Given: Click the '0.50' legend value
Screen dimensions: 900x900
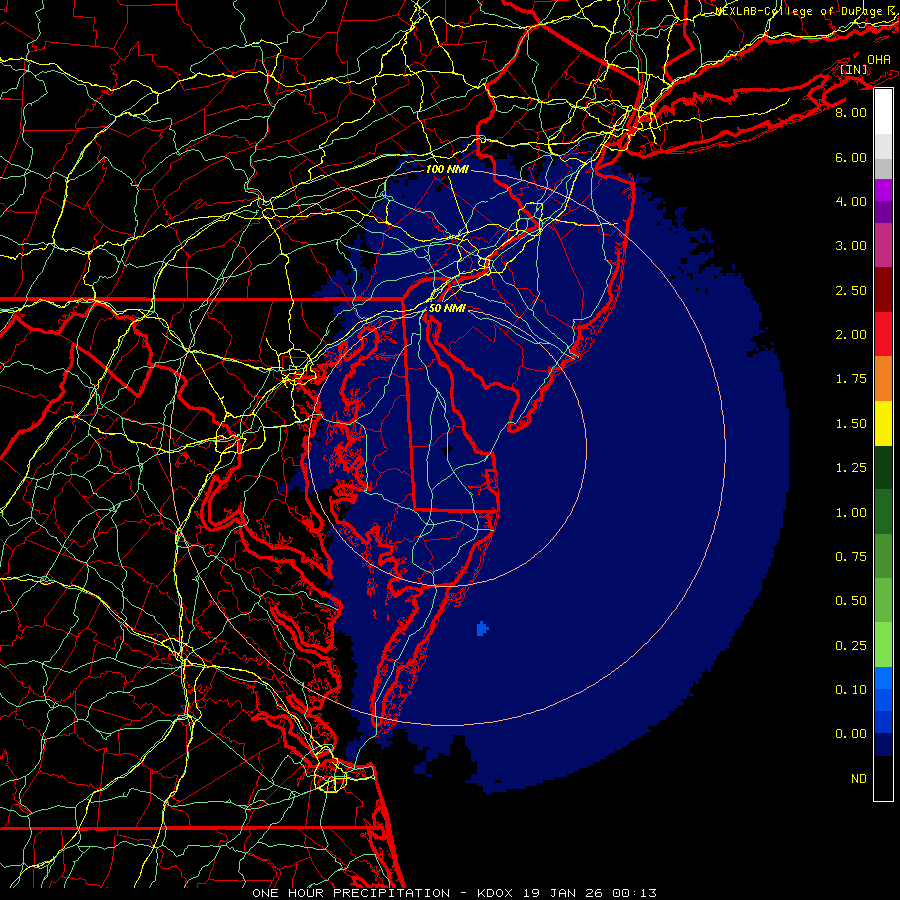Looking at the screenshot, I should coord(851,601).
